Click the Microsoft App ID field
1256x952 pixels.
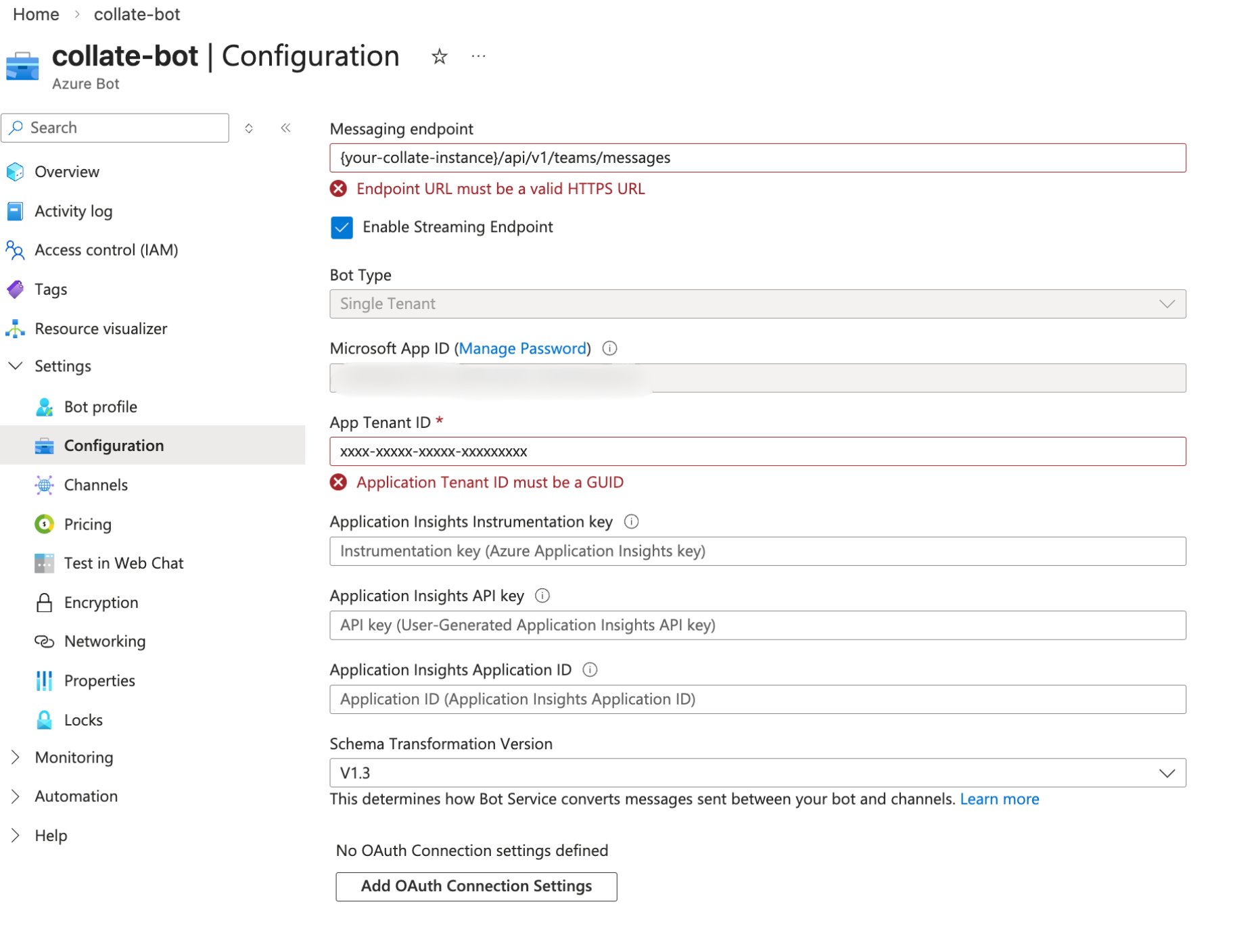758,378
